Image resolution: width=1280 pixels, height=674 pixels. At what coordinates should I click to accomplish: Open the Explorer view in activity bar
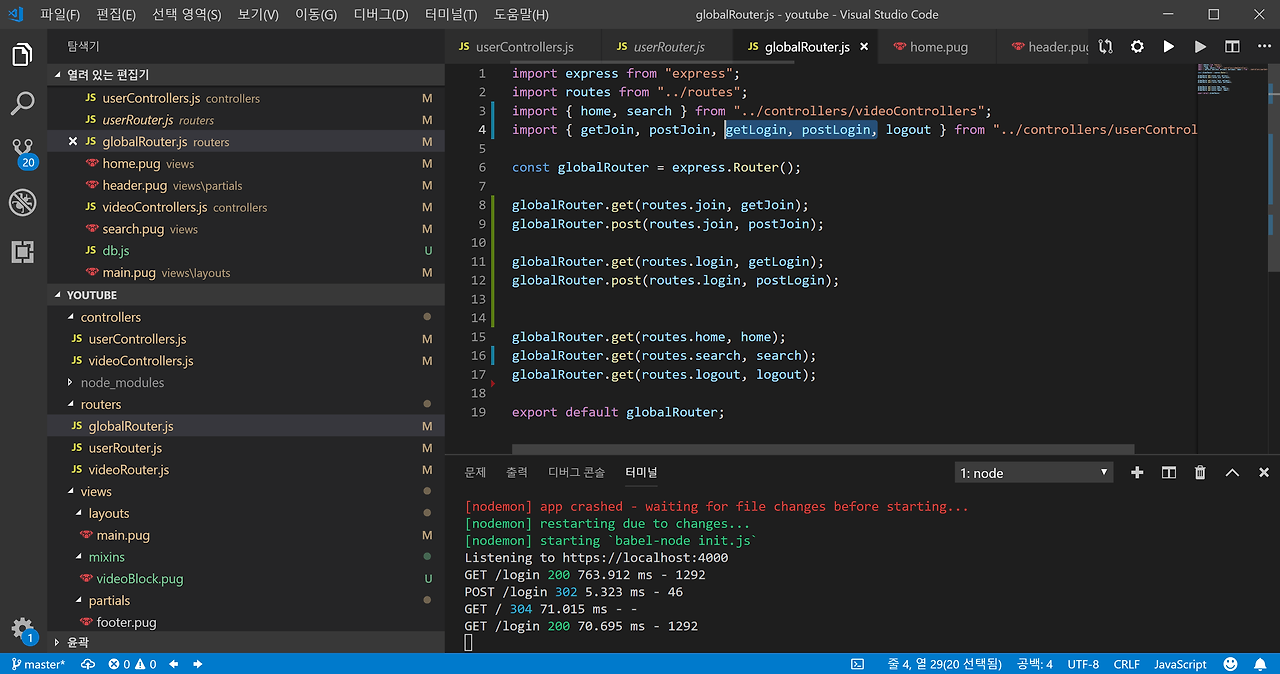pyautogui.click(x=22, y=55)
